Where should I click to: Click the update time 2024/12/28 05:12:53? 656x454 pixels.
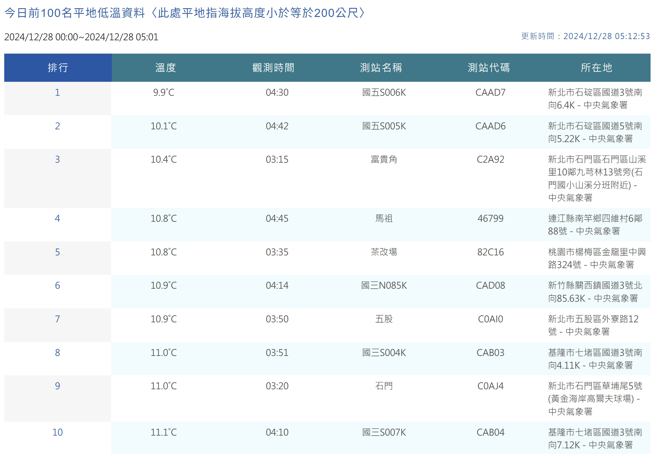(x=607, y=36)
